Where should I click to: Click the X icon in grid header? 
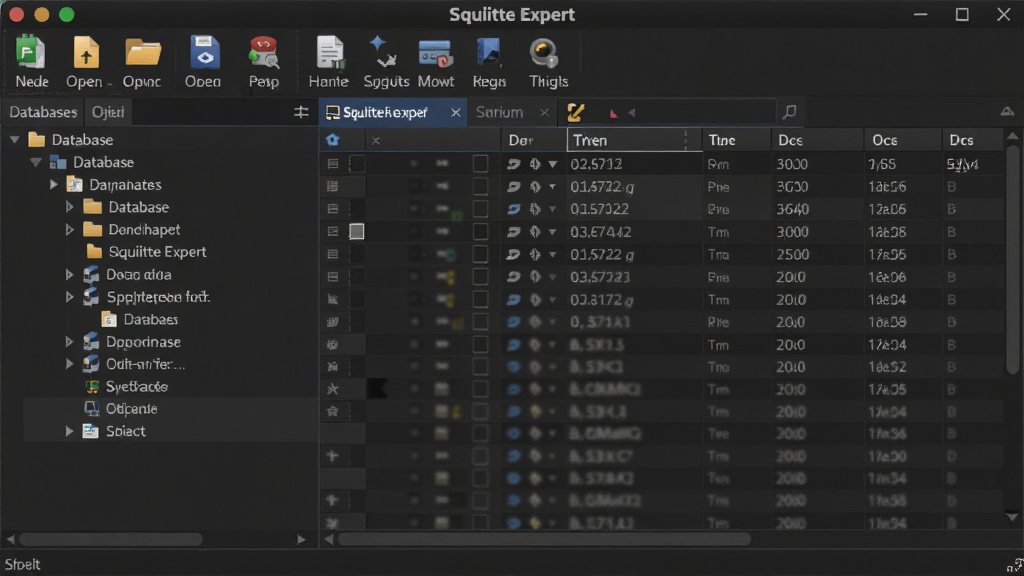coord(376,140)
